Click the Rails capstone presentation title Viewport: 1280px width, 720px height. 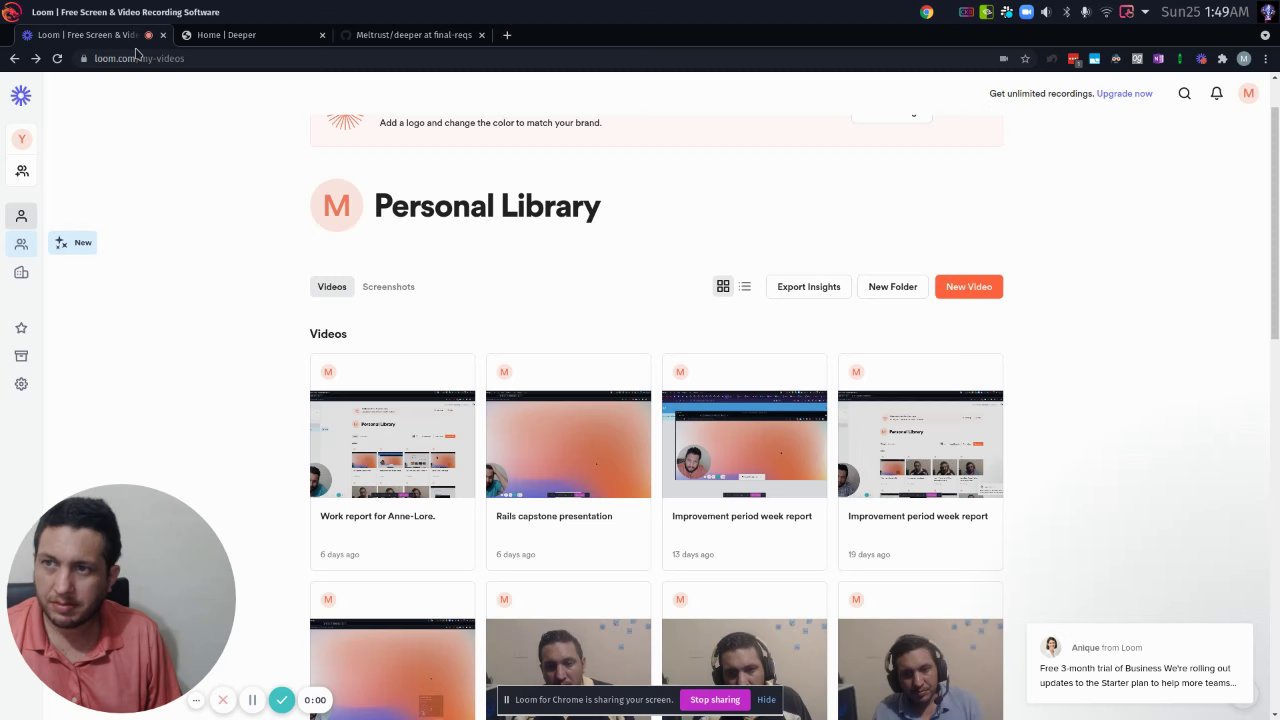point(554,516)
